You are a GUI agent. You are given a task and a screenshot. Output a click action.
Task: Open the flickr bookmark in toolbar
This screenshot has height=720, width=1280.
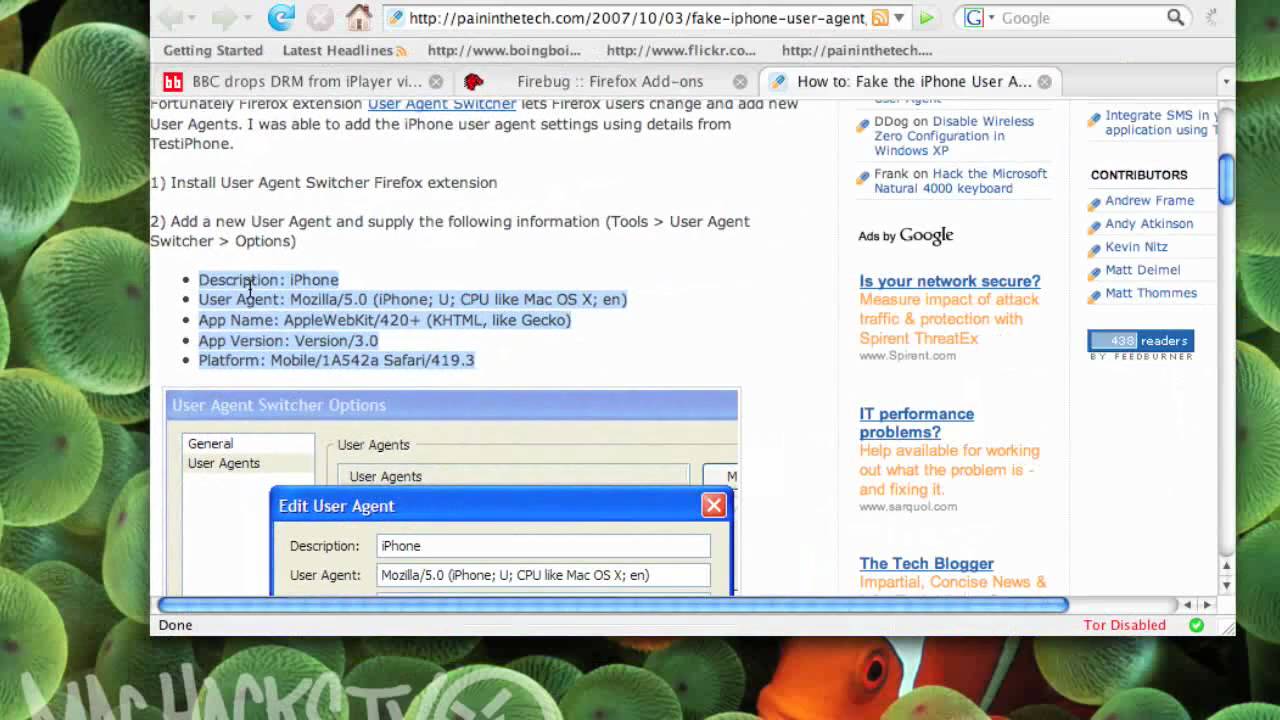click(x=681, y=51)
